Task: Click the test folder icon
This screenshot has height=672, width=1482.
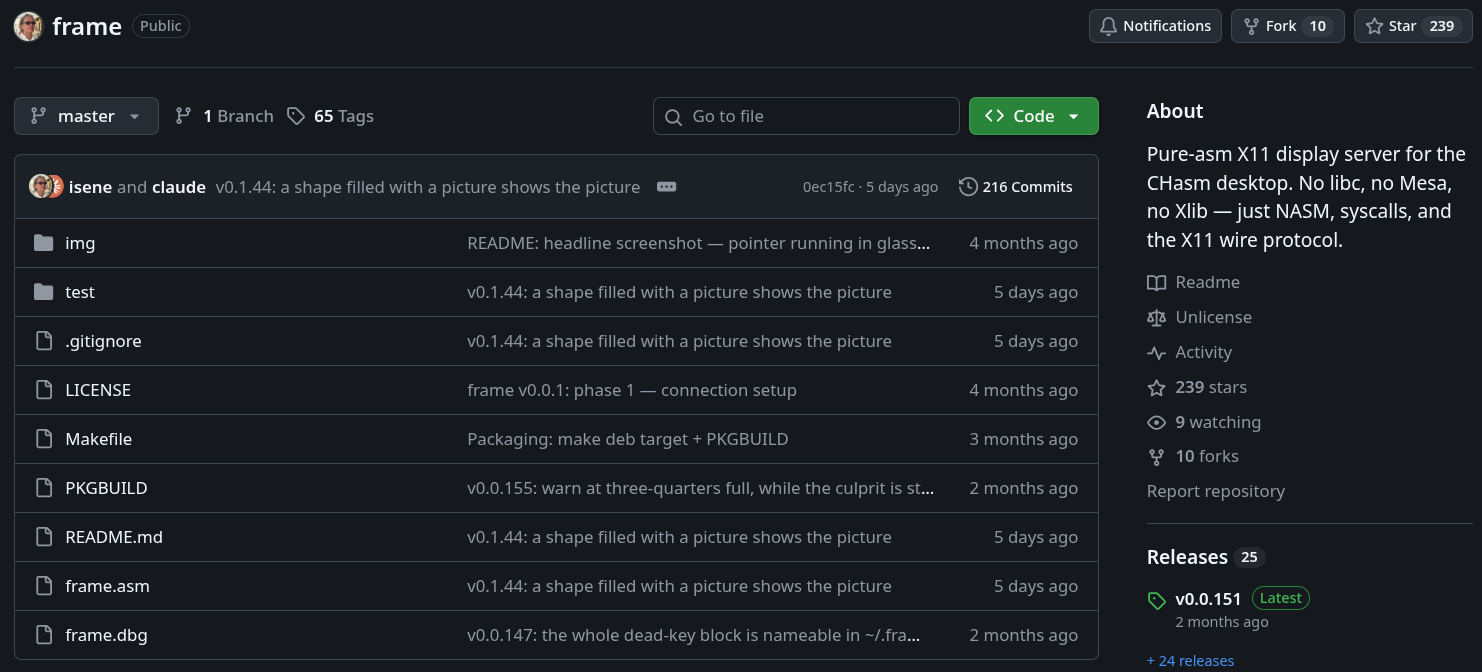Action: coord(43,292)
